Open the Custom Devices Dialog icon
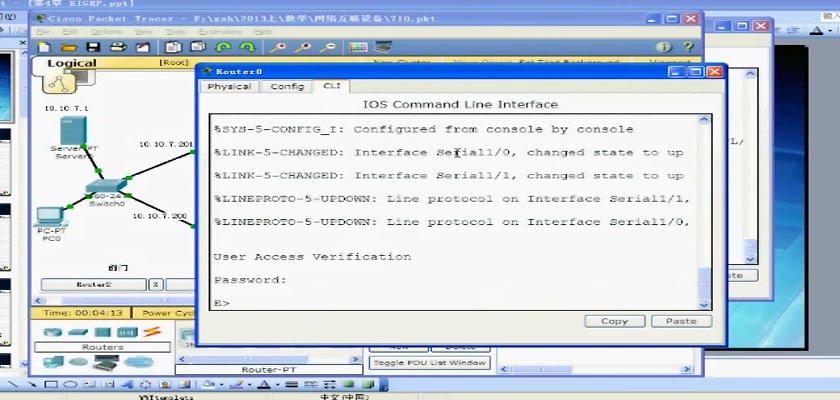Screen dimensions: 840x400 coord(383,47)
